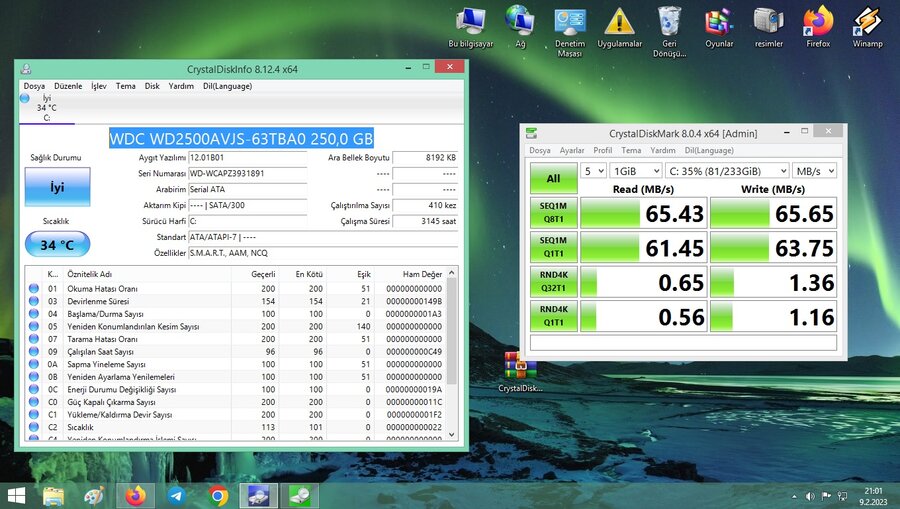Click the 34 °C temperature button
This screenshot has height=509, width=900.
click(x=57, y=245)
